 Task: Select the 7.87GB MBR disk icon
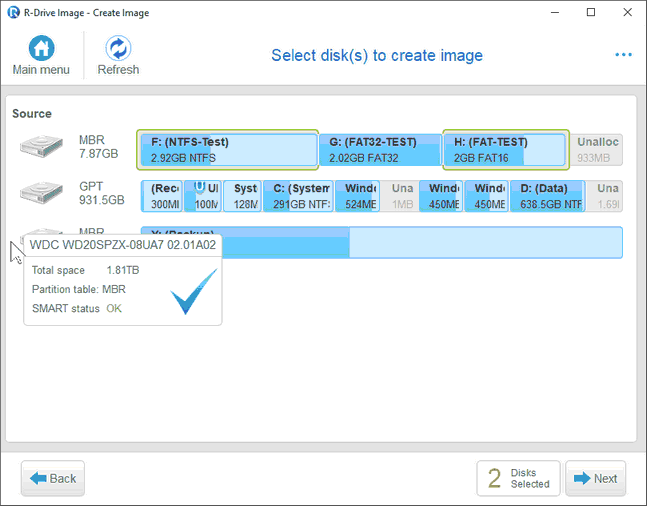(41, 146)
